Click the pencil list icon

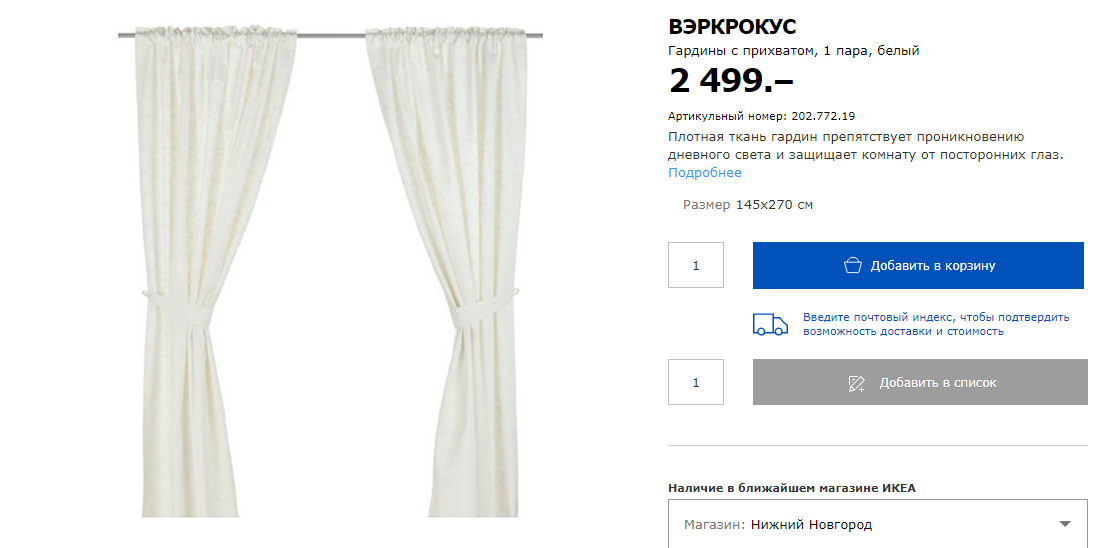tap(857, 383)
